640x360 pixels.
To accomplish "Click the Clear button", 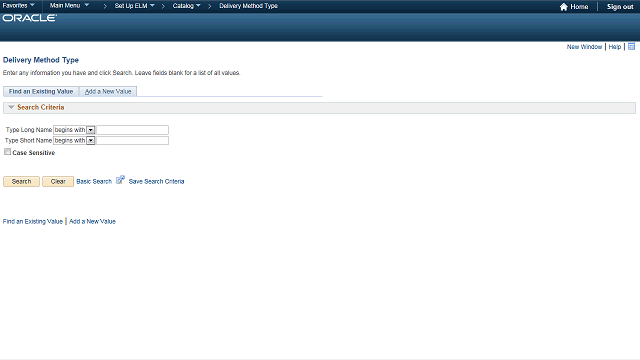I will (58, 181).
